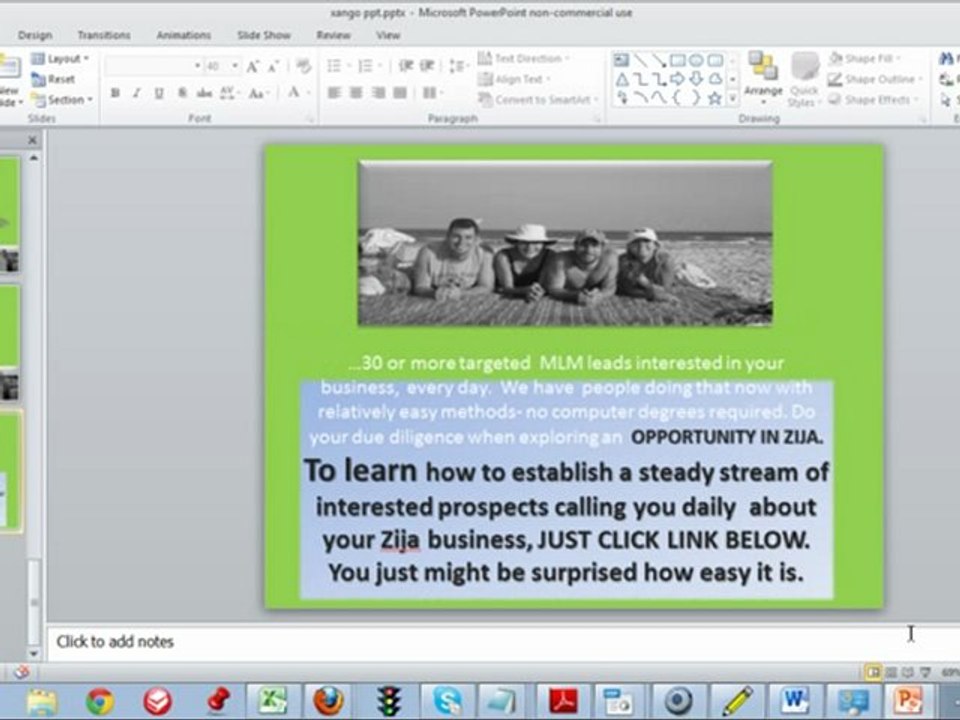This screenshot has width=960, height=720.
Task: Open the Transitions ribbon tab
Action: [x=103, y=36]
